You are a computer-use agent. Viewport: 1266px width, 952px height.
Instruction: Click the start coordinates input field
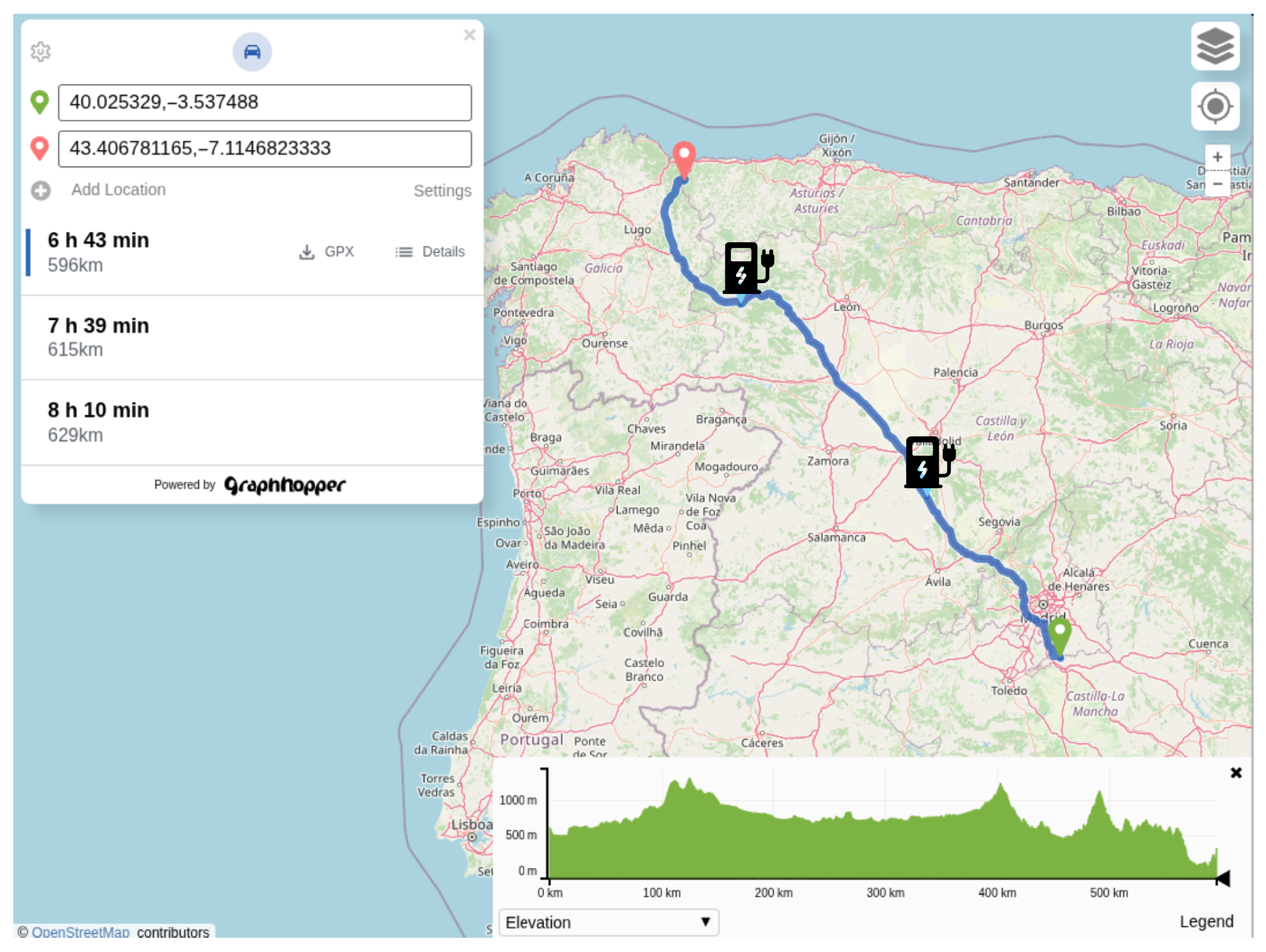264,102
